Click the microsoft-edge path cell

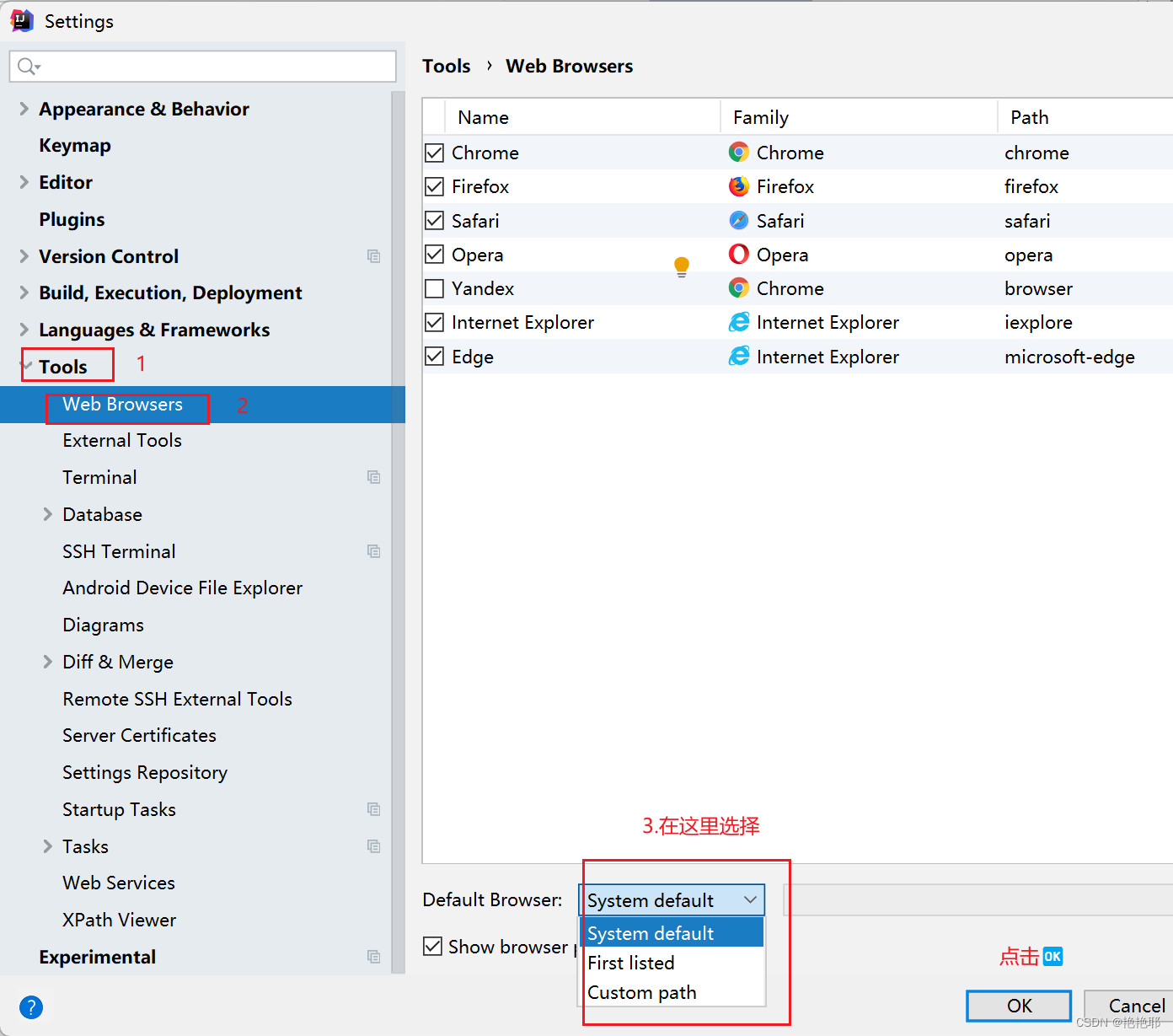(1069, 357)
